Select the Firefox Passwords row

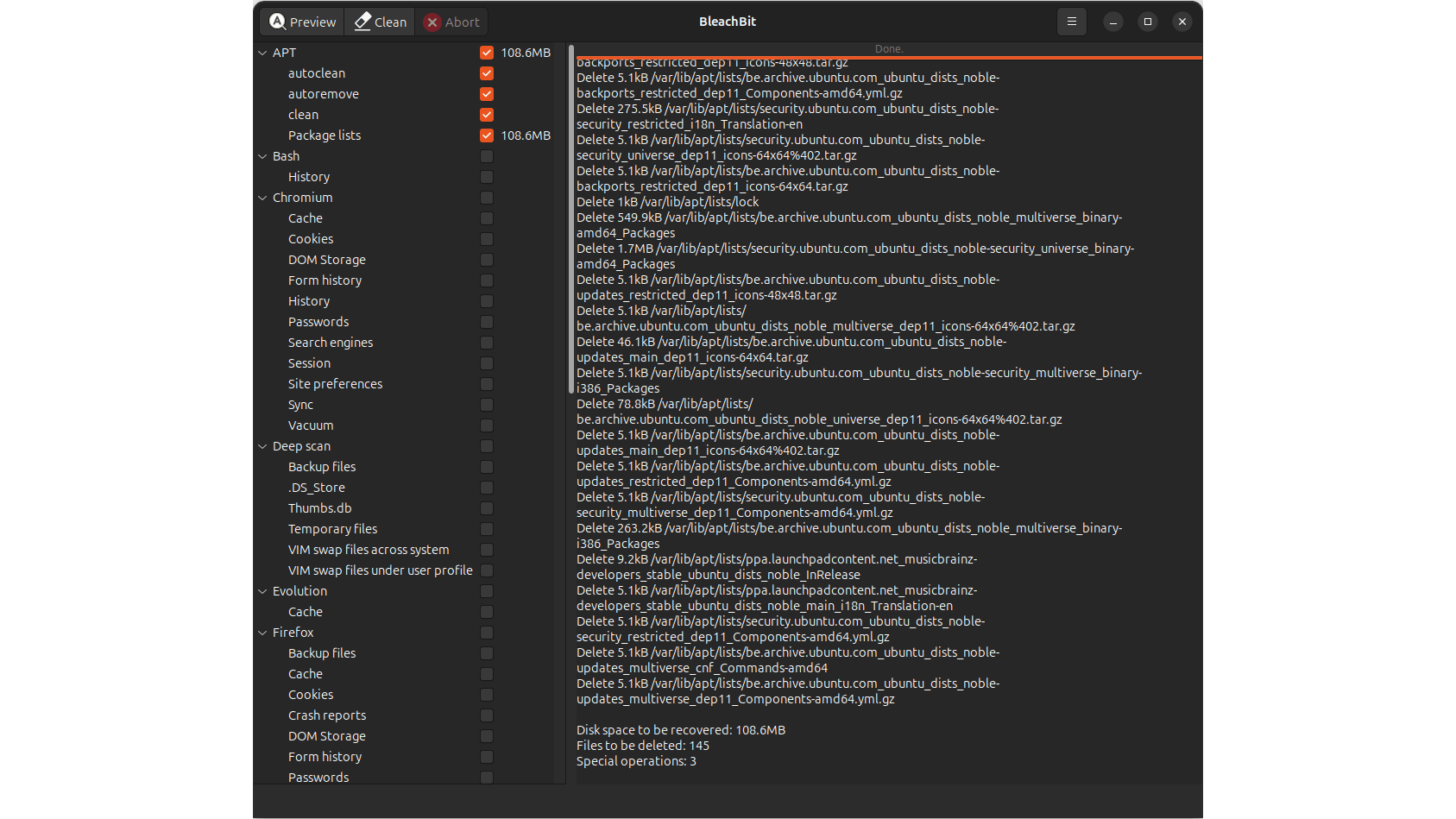coord(318,778)
